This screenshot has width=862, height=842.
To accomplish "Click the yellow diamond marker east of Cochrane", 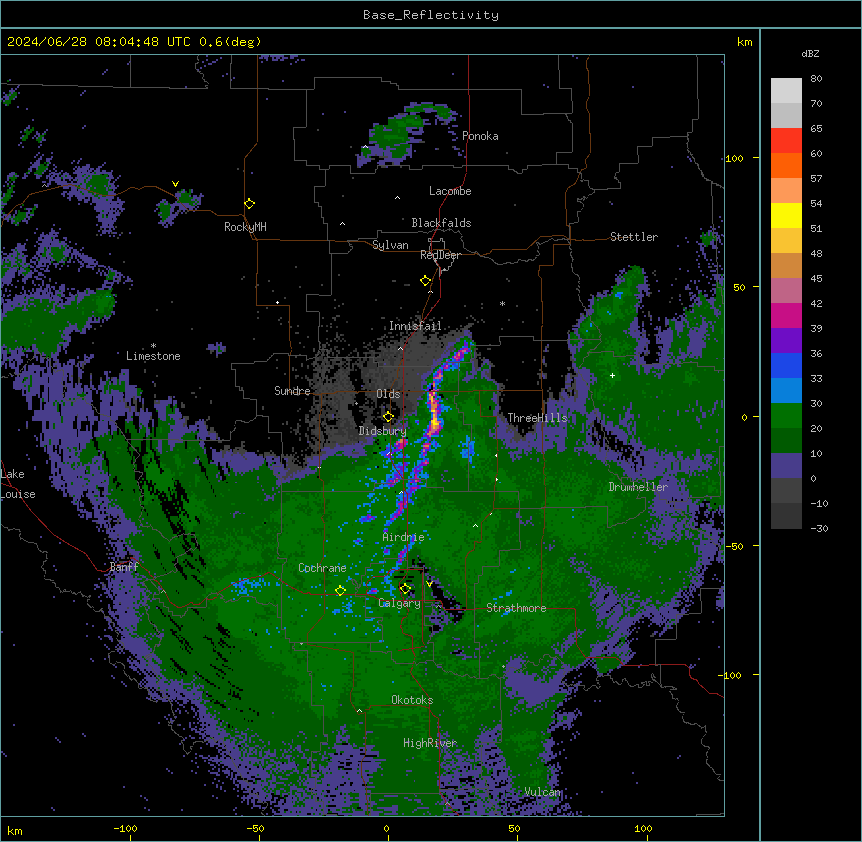I will click(x=340, y=590).
